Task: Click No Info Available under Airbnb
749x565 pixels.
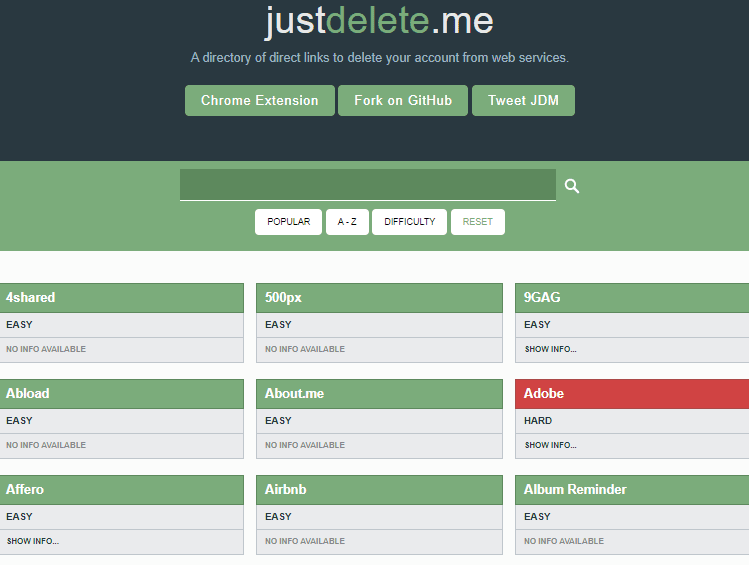Action: point(305,541)
